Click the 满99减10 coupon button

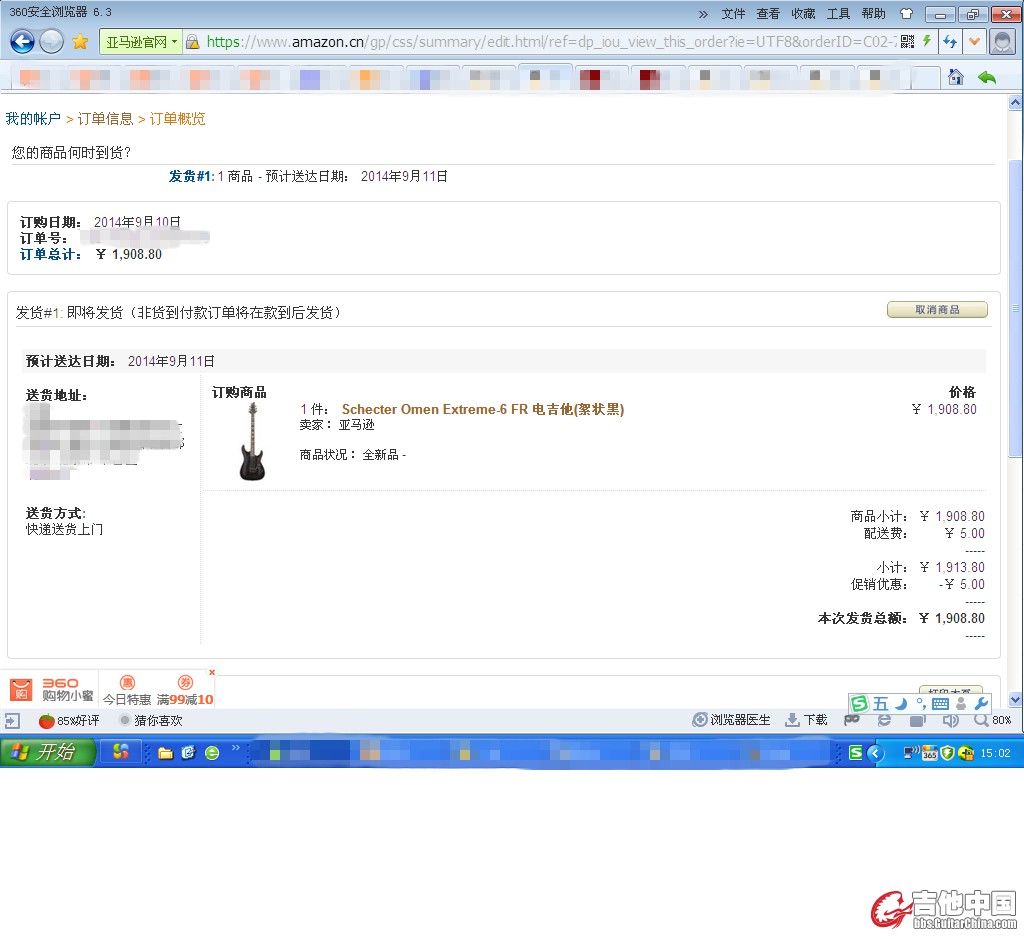[185, 692]
